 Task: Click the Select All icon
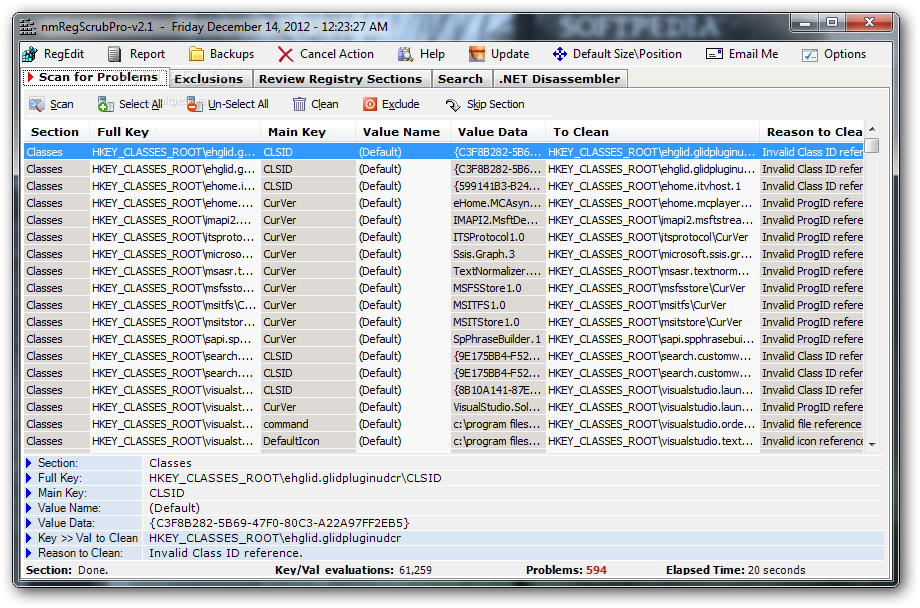(x=106, y=104)
